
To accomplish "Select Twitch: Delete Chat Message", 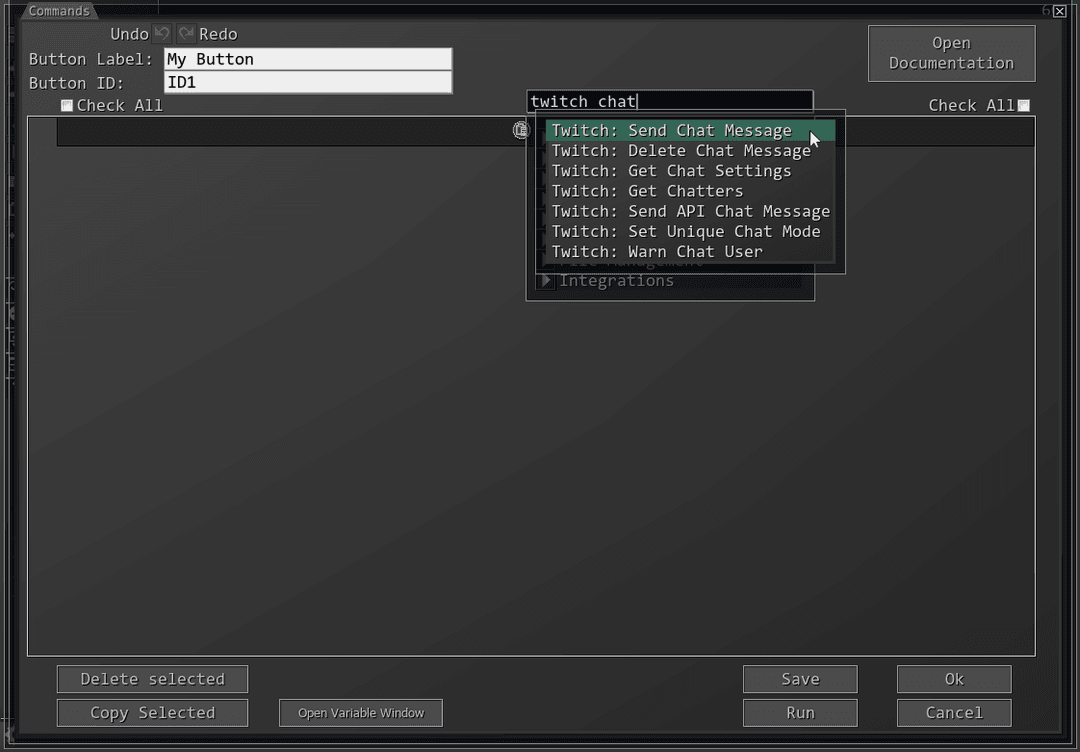I will tap(690, 151).
